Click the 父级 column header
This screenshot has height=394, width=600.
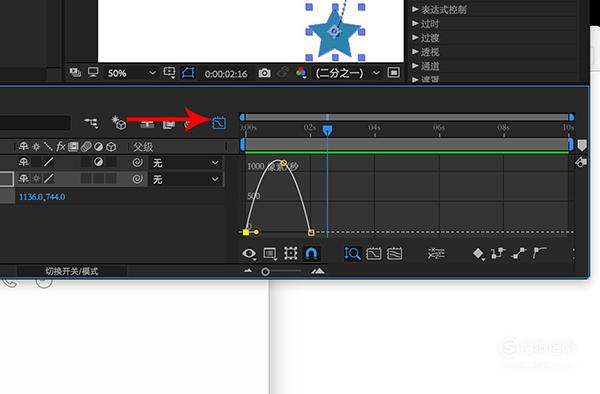pyautogui.click(x=143, y=147)
